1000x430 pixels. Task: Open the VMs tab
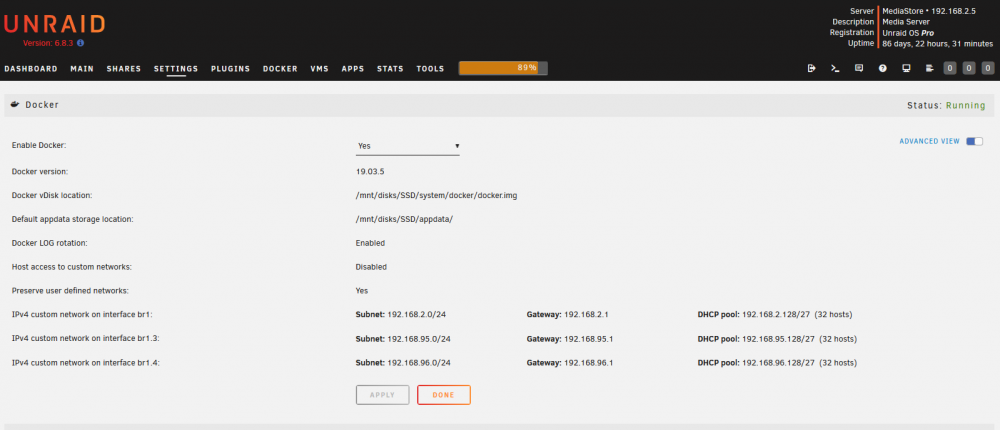(x=320, y=69)
